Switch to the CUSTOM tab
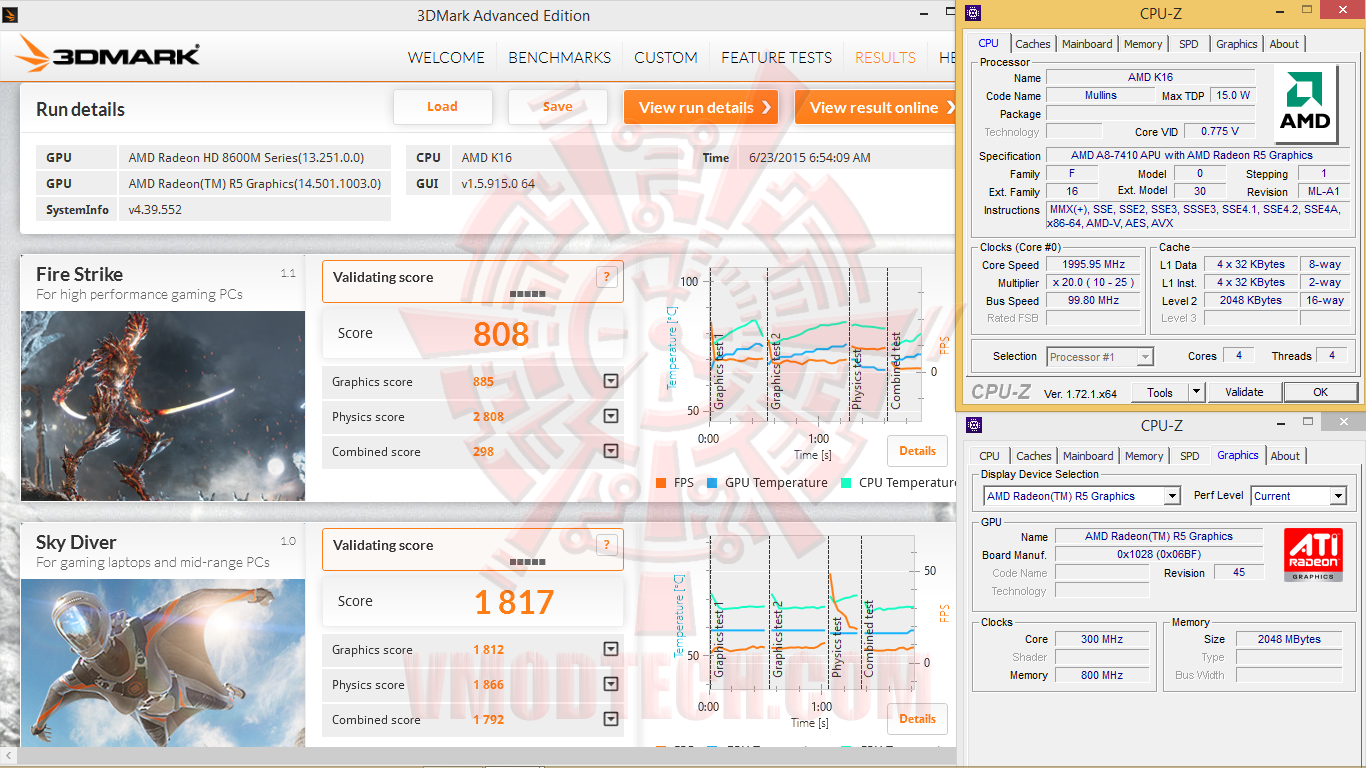Image resolution: width=1366 pixels, height=768 pixels. pyautogui.click(x=666, y=58)
